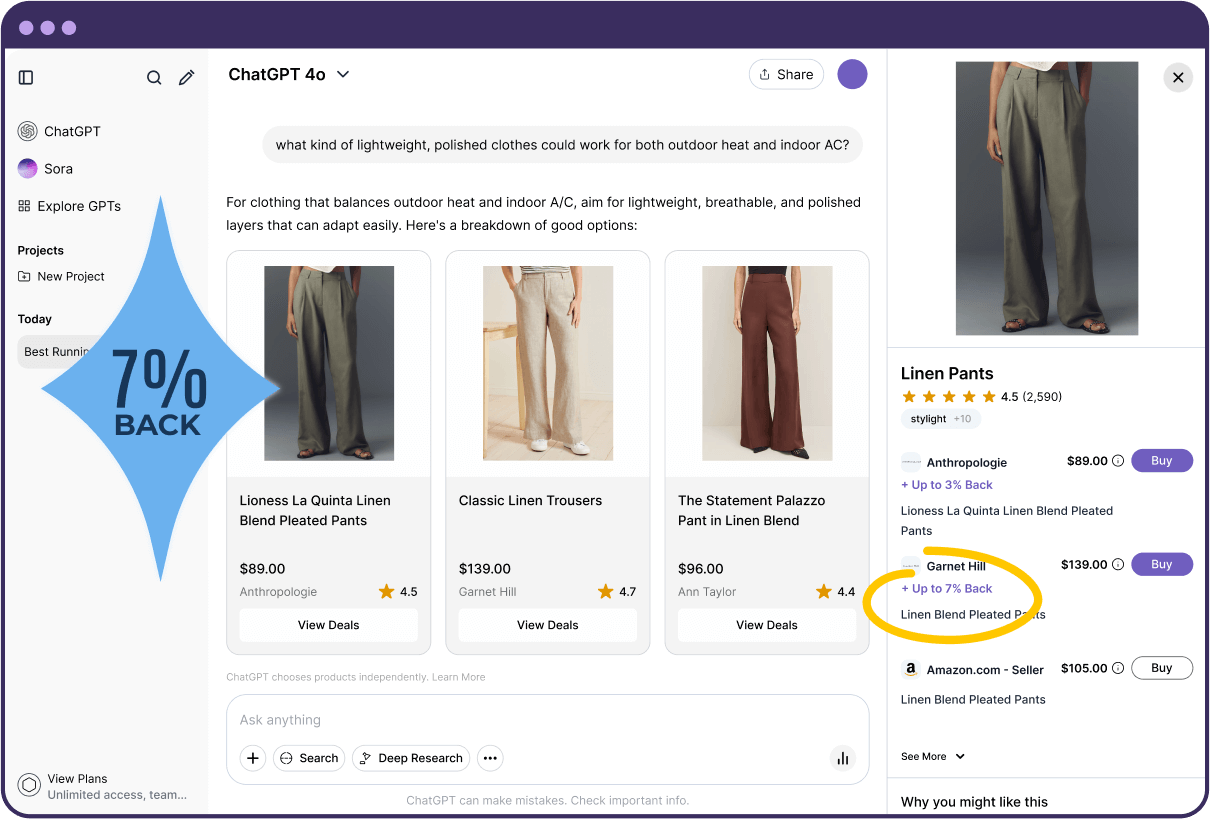Viewport: 1210px width, 819px height.
Task: Open the large linen pants product image
Action: 1047,198
